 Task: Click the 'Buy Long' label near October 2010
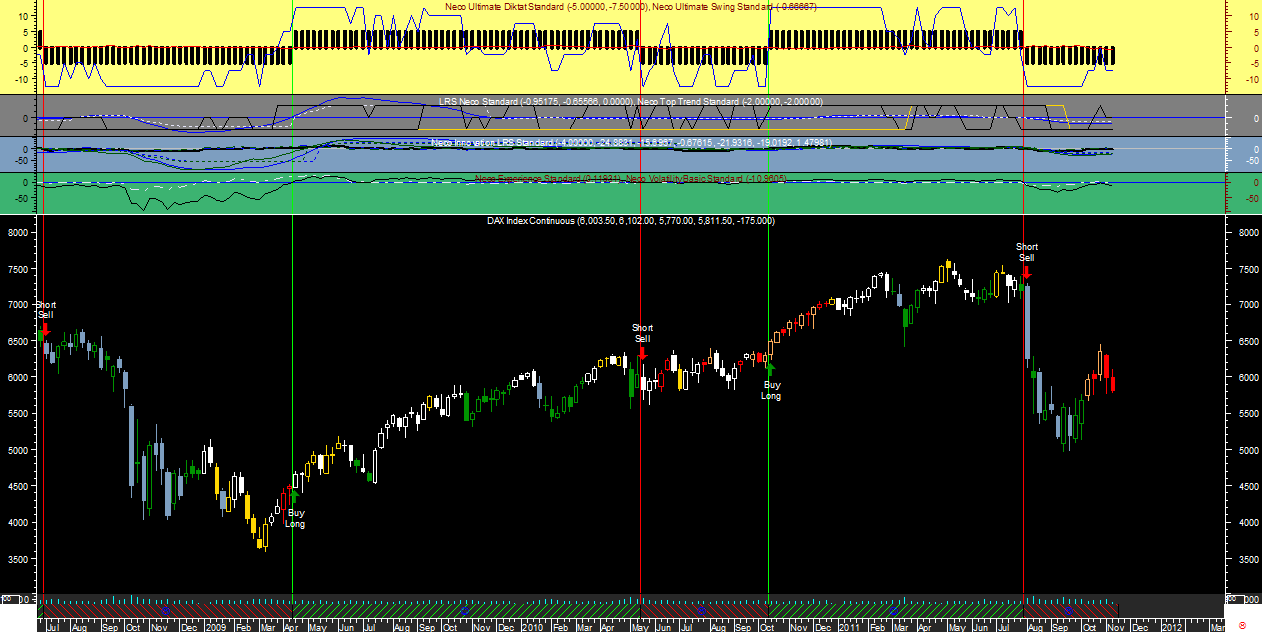771,390
